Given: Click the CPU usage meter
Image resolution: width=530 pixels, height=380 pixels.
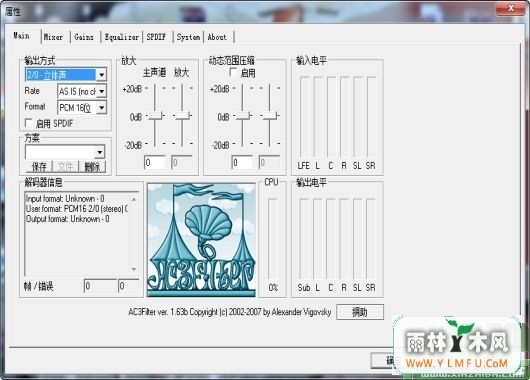Looking at the screenshot, I should point(272,239).
